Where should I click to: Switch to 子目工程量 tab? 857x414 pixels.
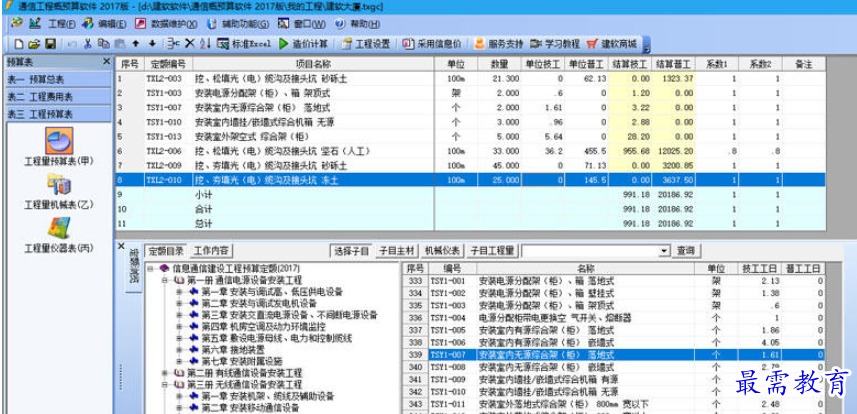click(x=492, y=251)
